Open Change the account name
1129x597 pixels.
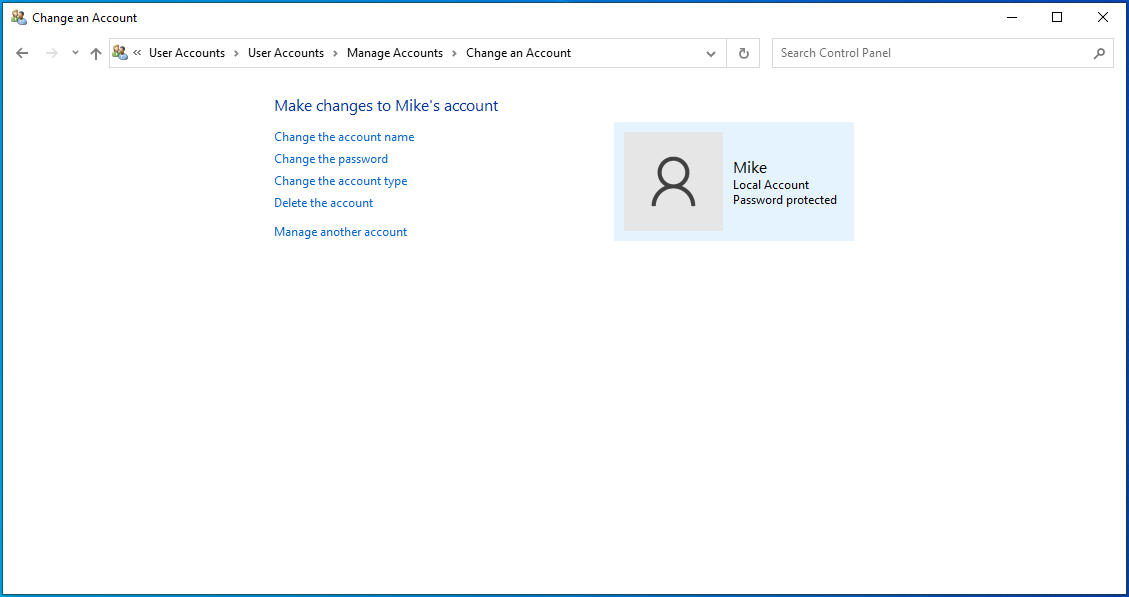point(344,137)
